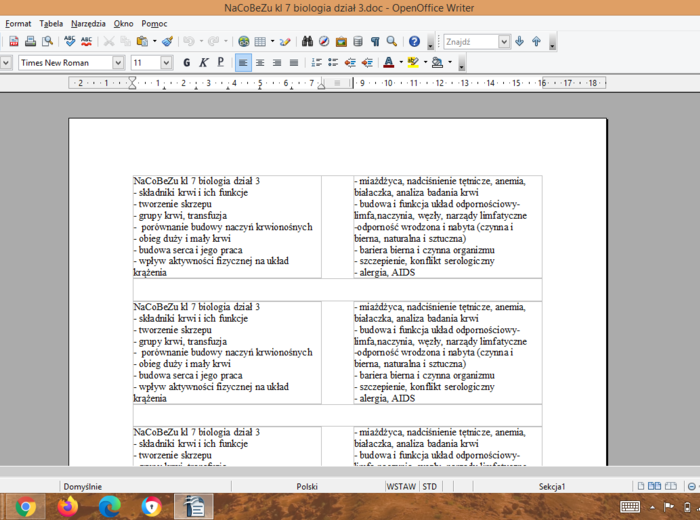Expand the Znajdź search history dropdown
This screenshot has height=520, width=700.
pyautogui.click(x=504, y=42)
